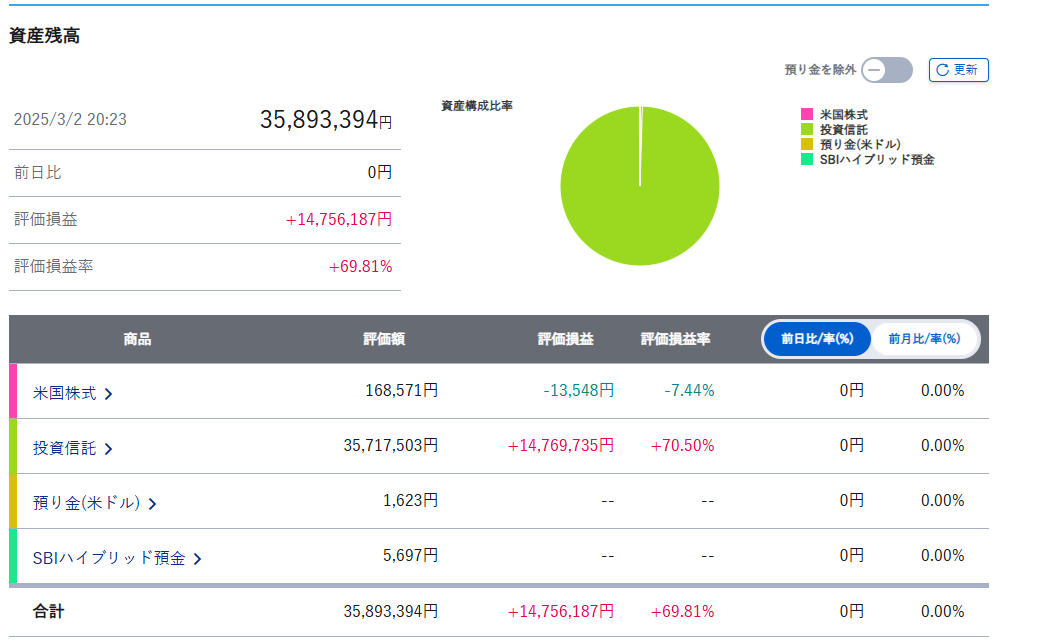Click chevron next to SBIハイブリッド預金

(x=198, y=559)
